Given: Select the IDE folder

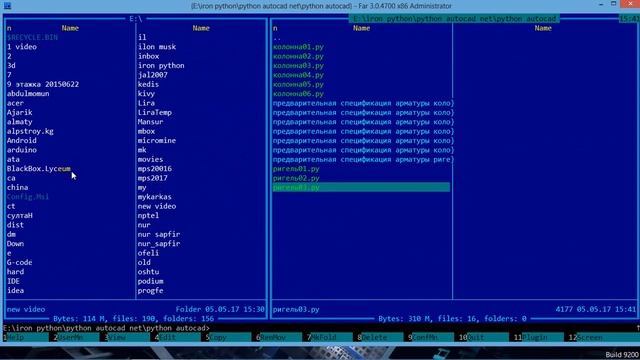Looking at the screenshot, I should tap(13, 282).
